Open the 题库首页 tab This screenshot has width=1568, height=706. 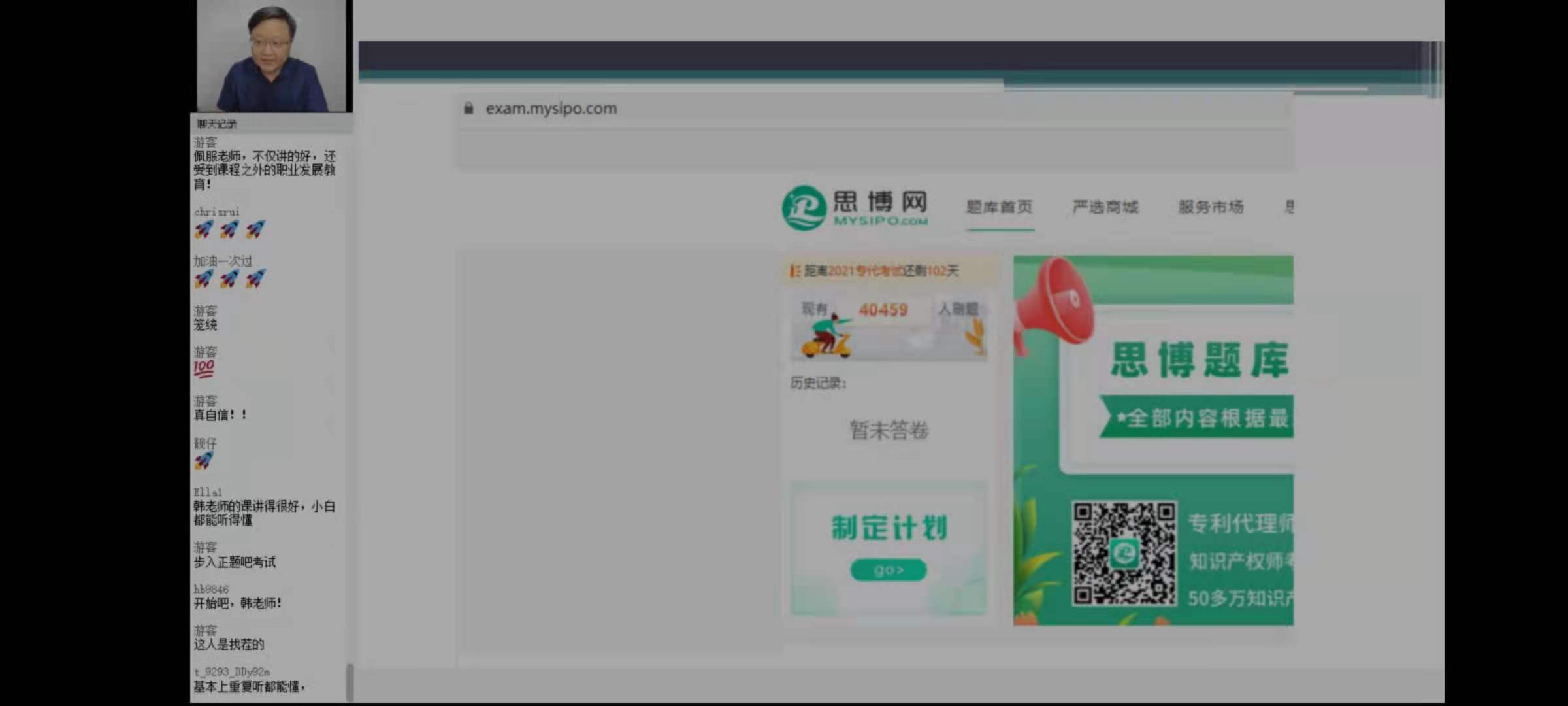(999, 207)
